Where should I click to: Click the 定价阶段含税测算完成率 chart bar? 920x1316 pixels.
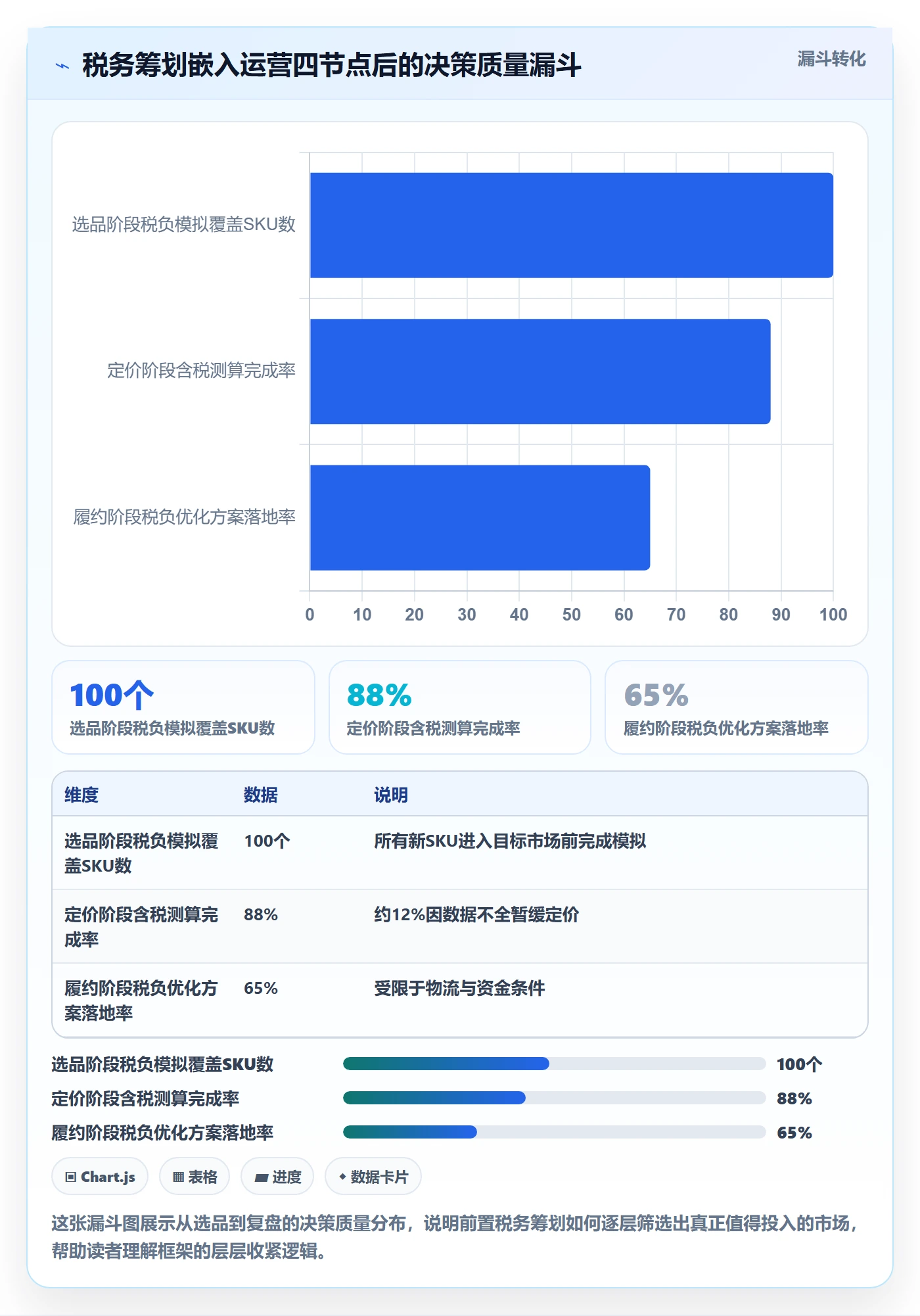540,371
